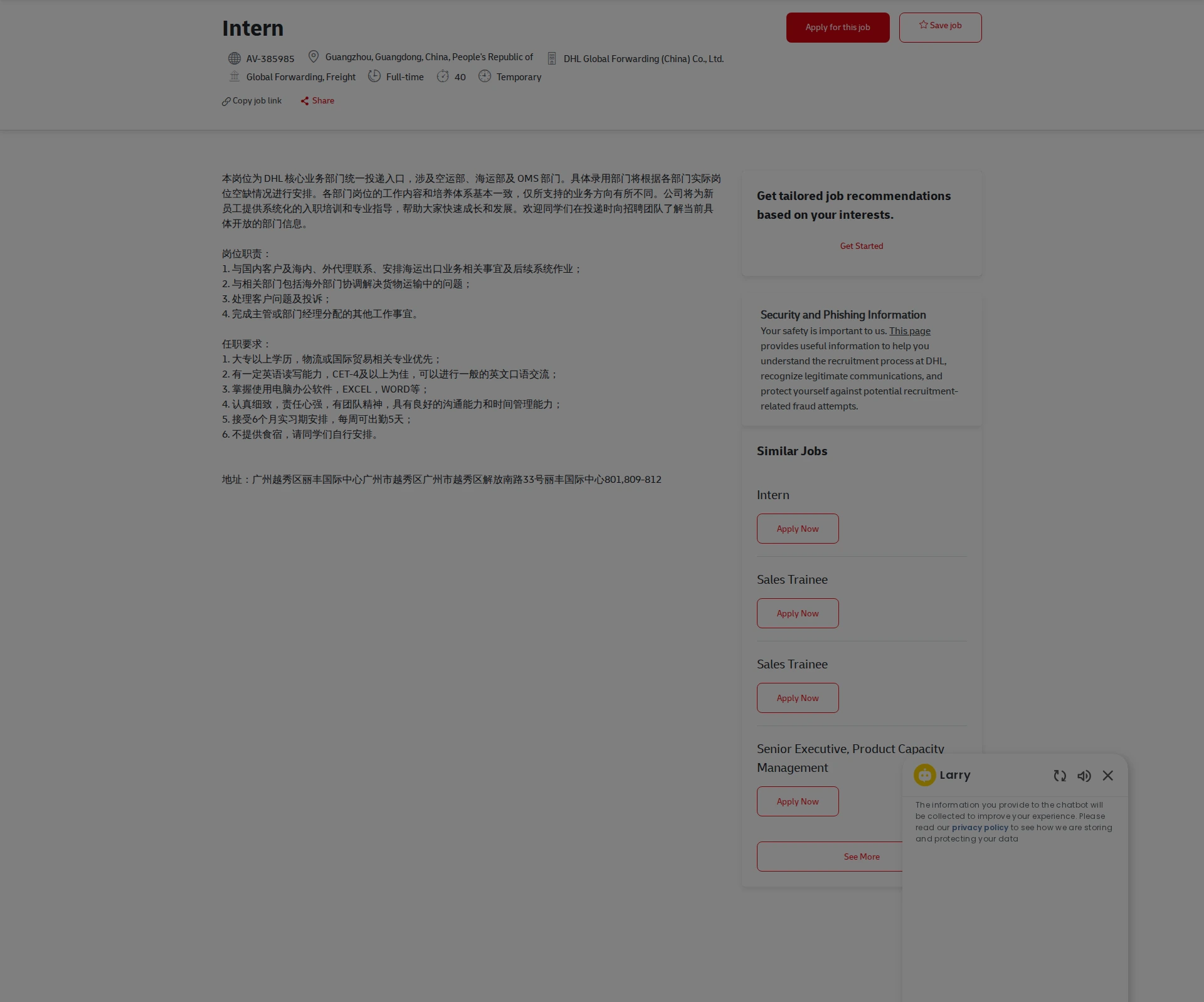Click the institution icon beside Global Forwarding, Freight
This screenshot has height=1002, width=1204.
(x=235, y=76)
